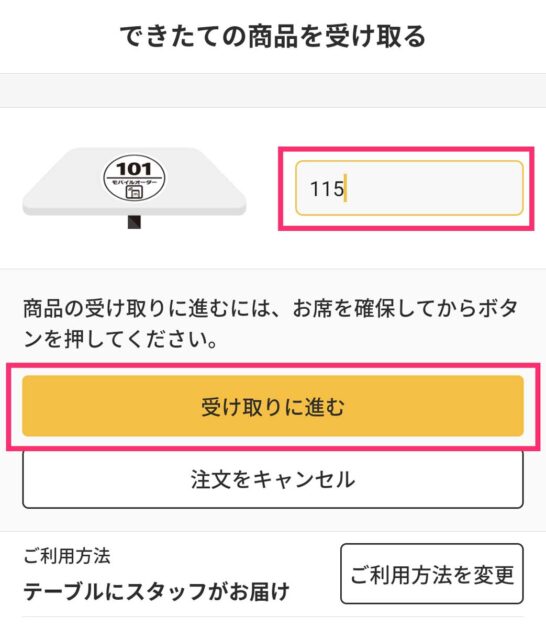Open ご利用方法を変更 option

click(432, 574)
